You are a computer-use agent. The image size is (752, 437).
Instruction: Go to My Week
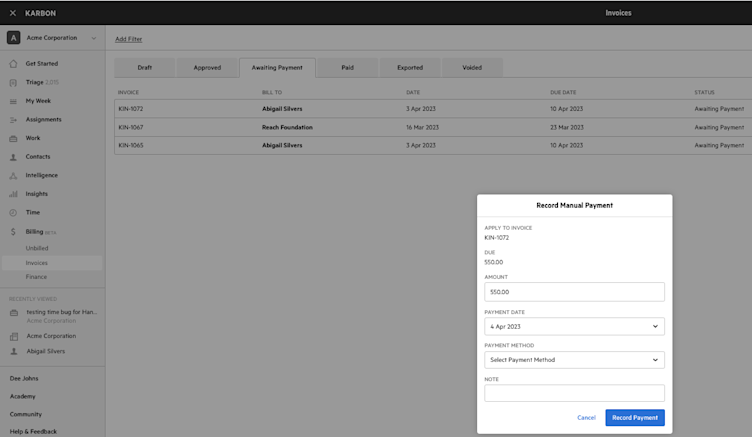[38, 101]
